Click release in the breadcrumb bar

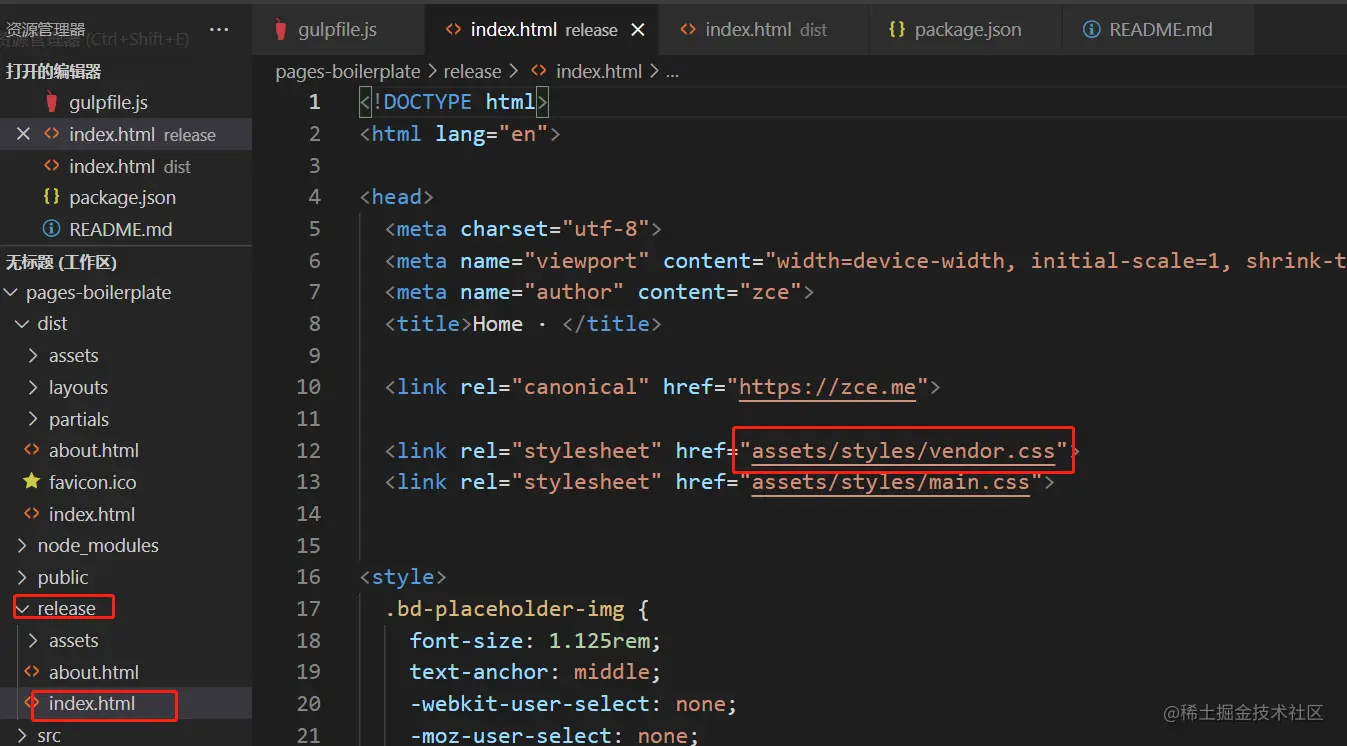tap(472, 71)
